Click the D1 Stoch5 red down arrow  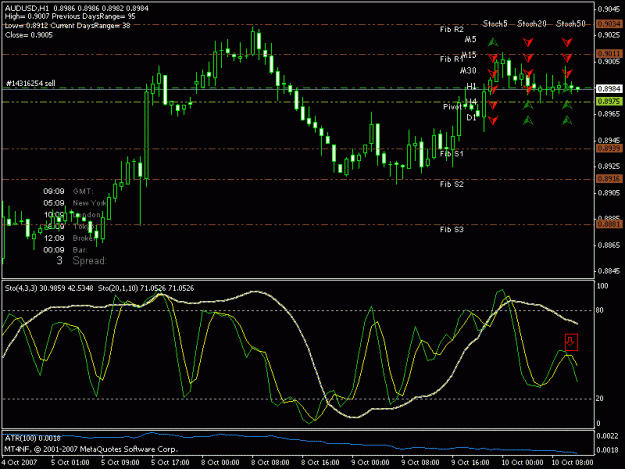coord(493,120)
